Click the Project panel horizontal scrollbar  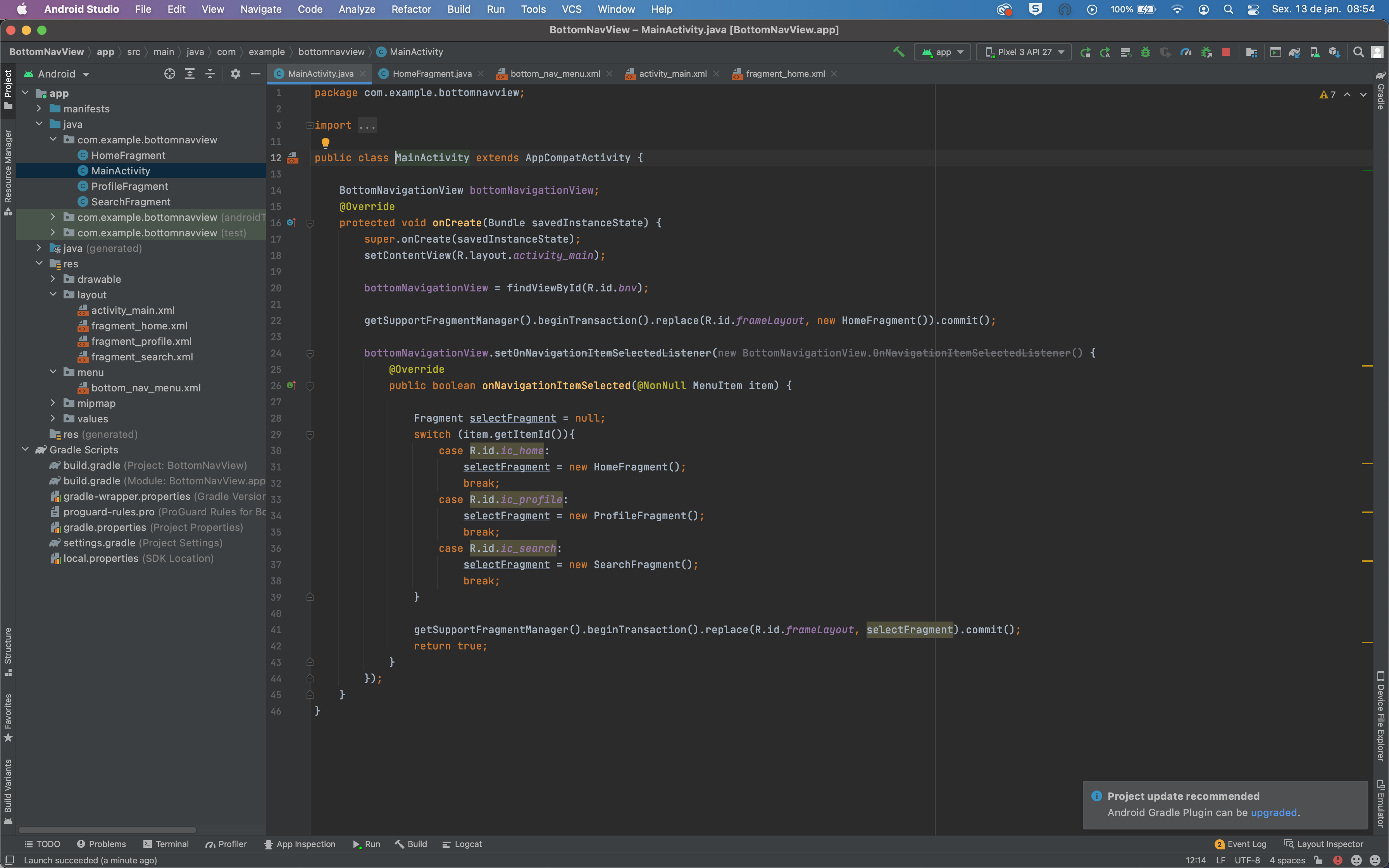(x=107, y=830)
